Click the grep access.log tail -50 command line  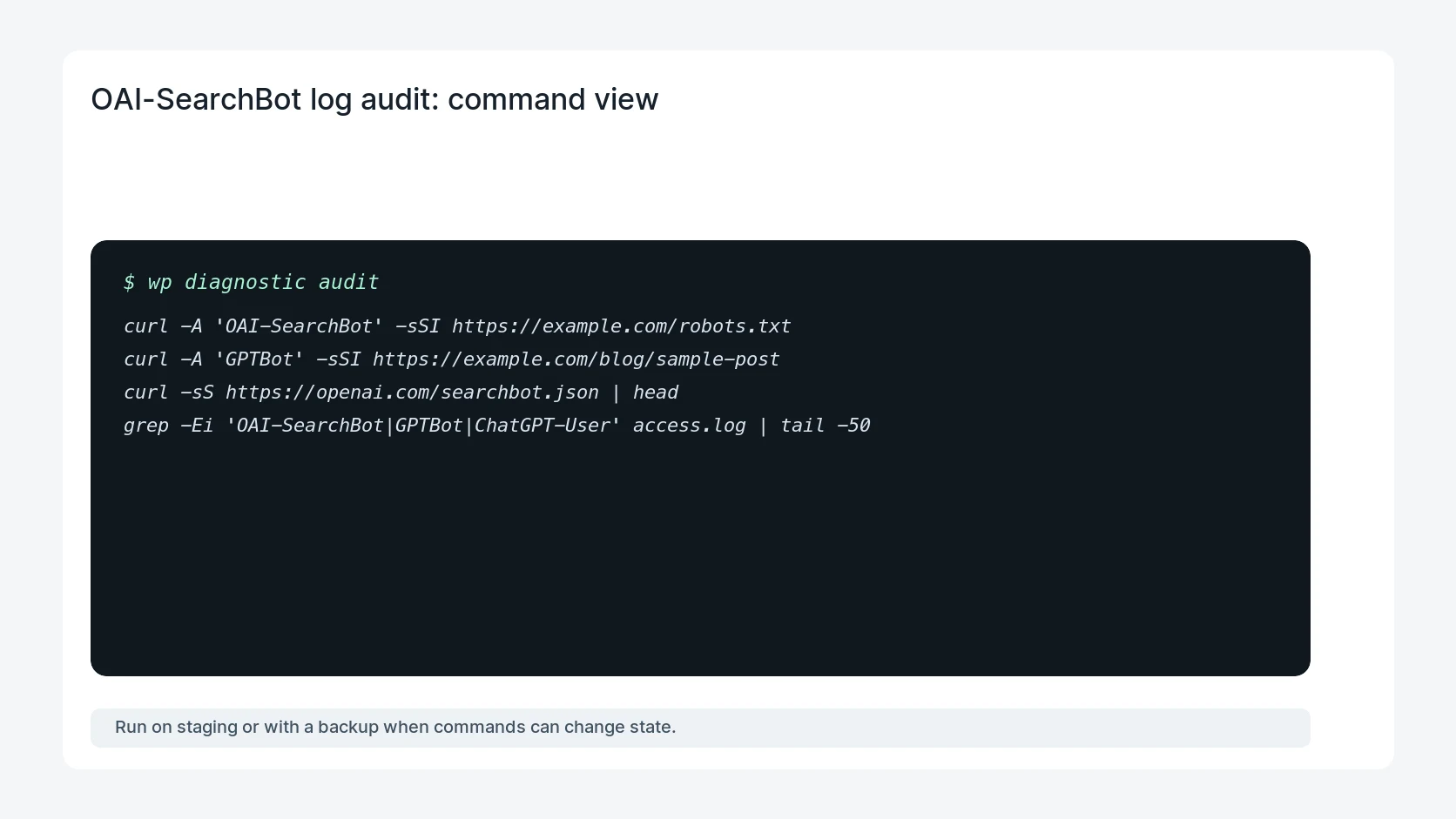[x=496, y=426]
